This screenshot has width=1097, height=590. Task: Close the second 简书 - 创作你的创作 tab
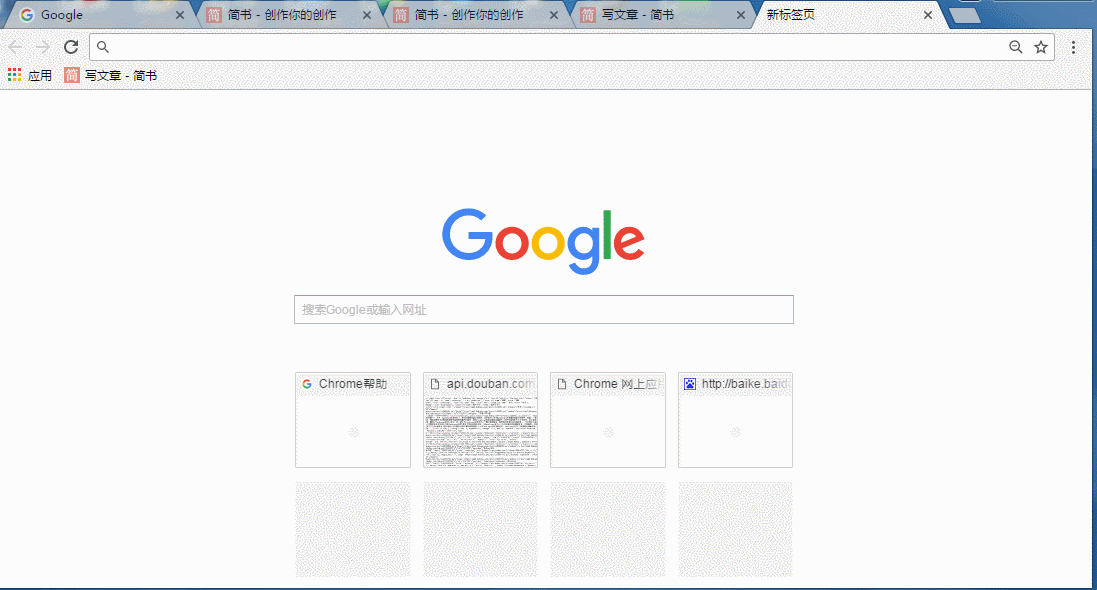553,15
